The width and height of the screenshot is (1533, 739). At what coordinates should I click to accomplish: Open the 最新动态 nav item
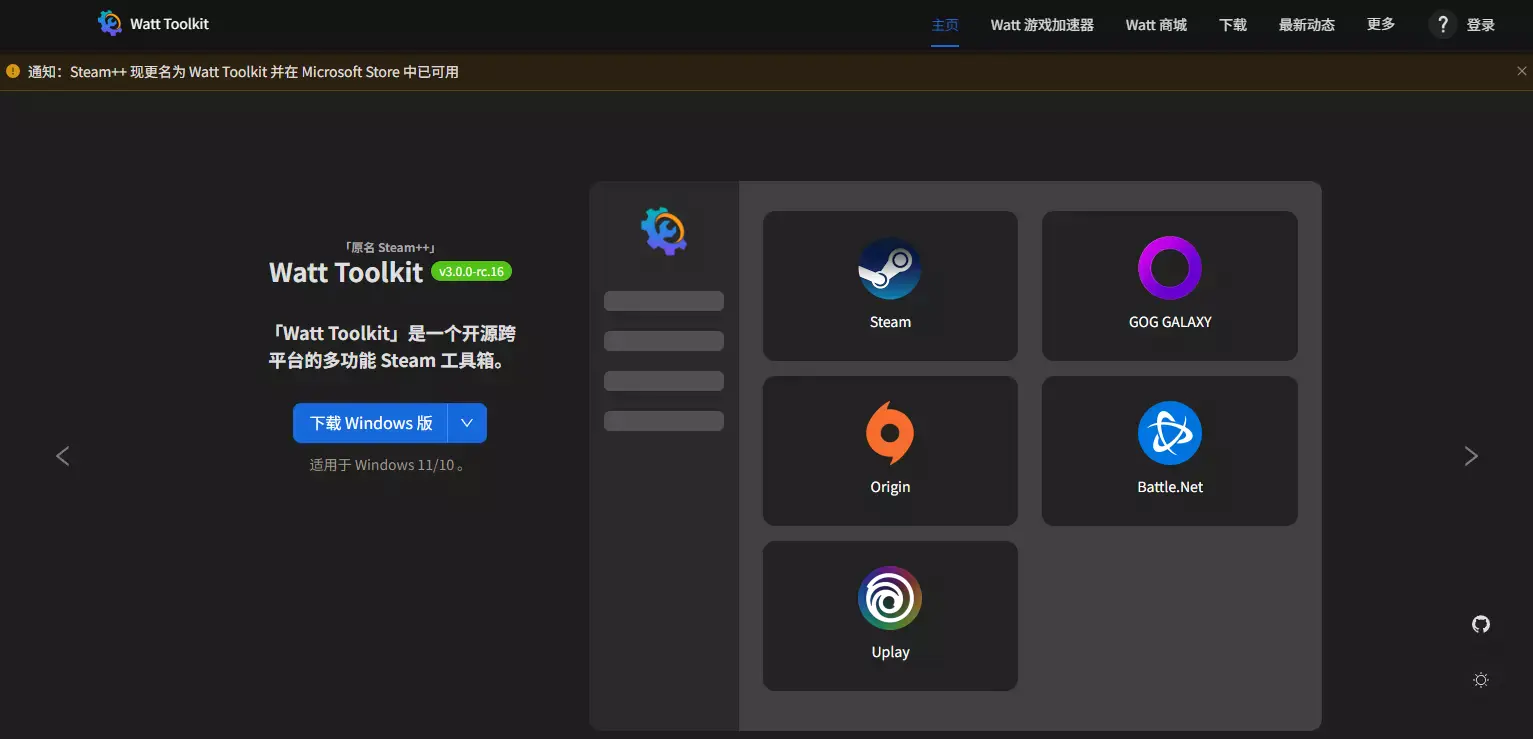tap(1306, 24)
